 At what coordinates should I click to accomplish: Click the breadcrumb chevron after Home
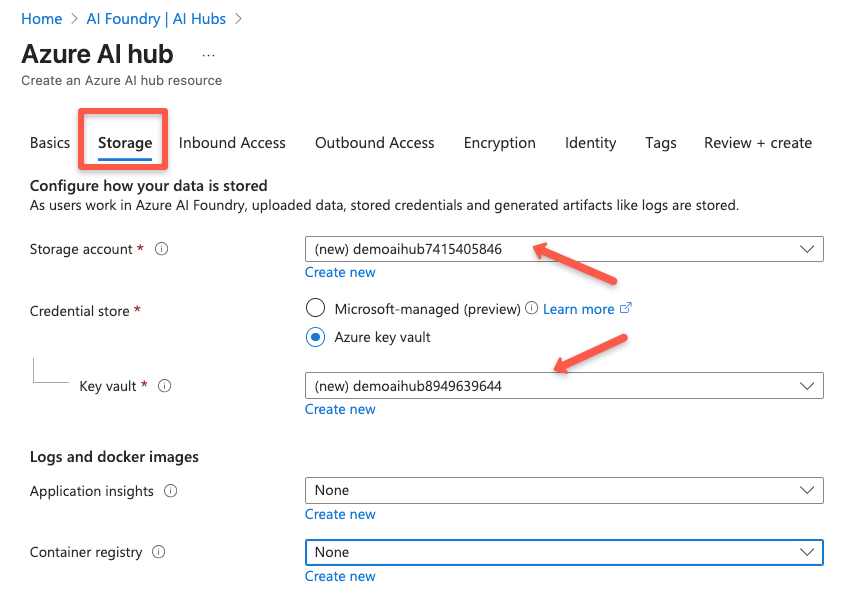(x=74, y=18)
